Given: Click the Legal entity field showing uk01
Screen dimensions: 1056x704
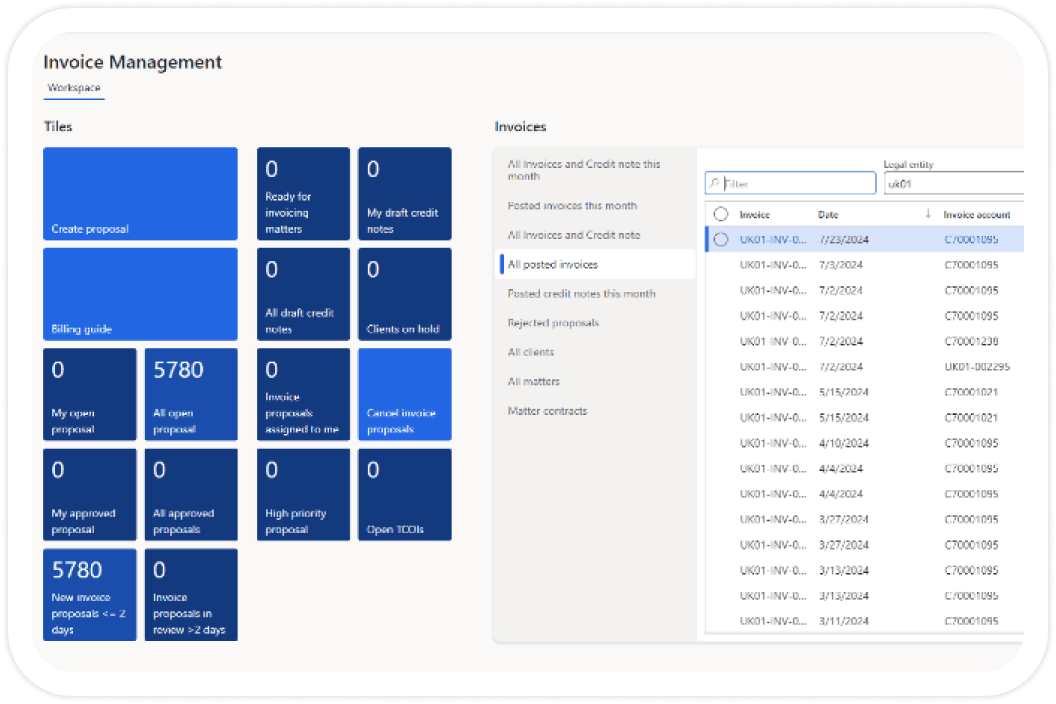Looking at the screenshot, I should tap(954, 183).
